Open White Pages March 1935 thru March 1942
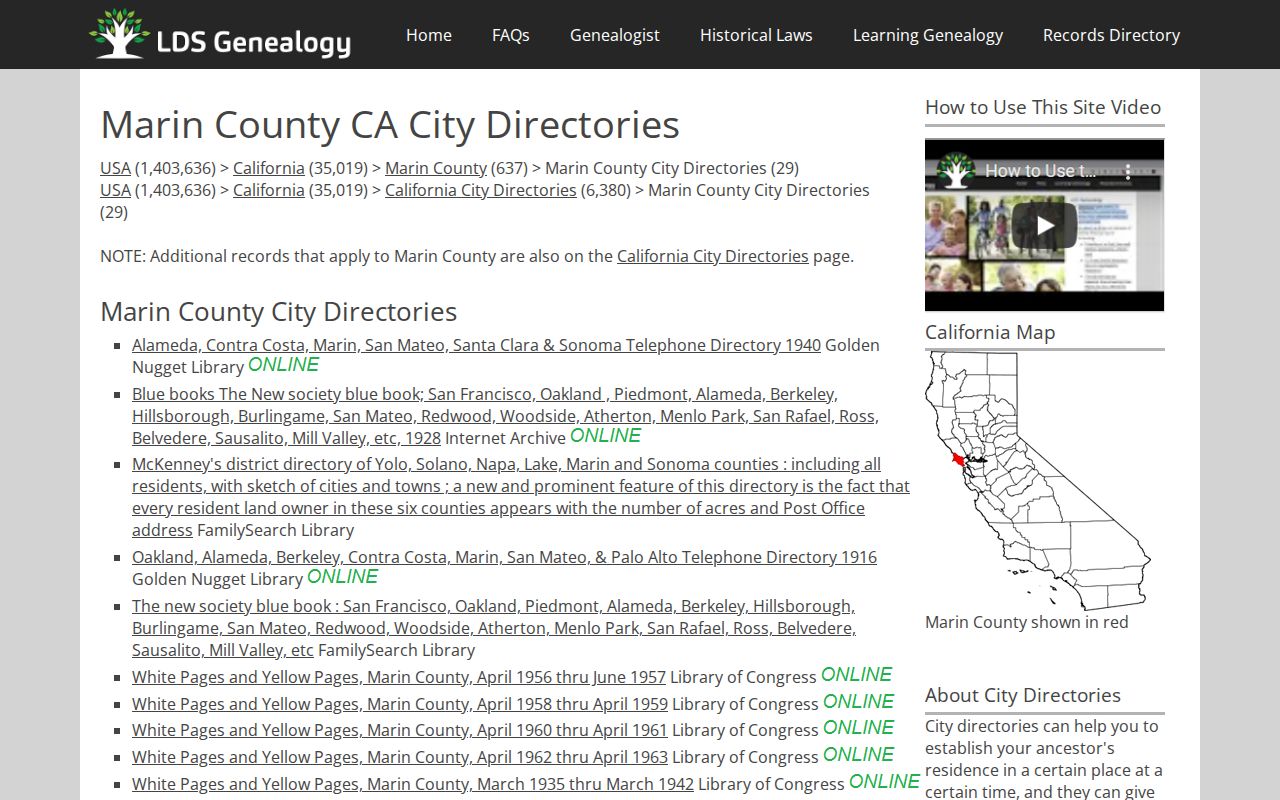Screen dimensions: 1280x800 click(x=413, y=784)
